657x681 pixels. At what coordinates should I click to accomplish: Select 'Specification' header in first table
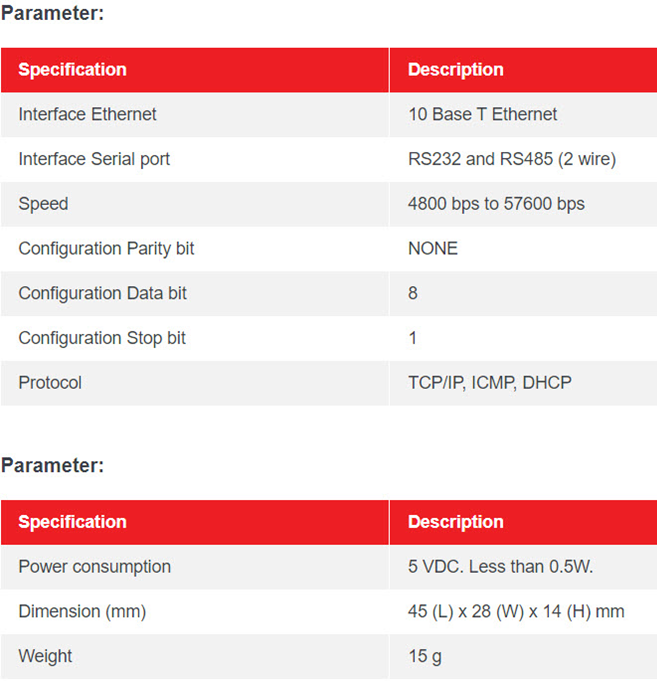point(72,70)
